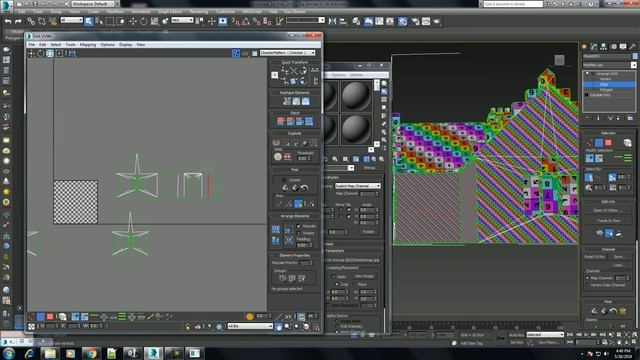Open the Modifier List dropdown
The width and height of the screenshot is (640, 360).
609,65
